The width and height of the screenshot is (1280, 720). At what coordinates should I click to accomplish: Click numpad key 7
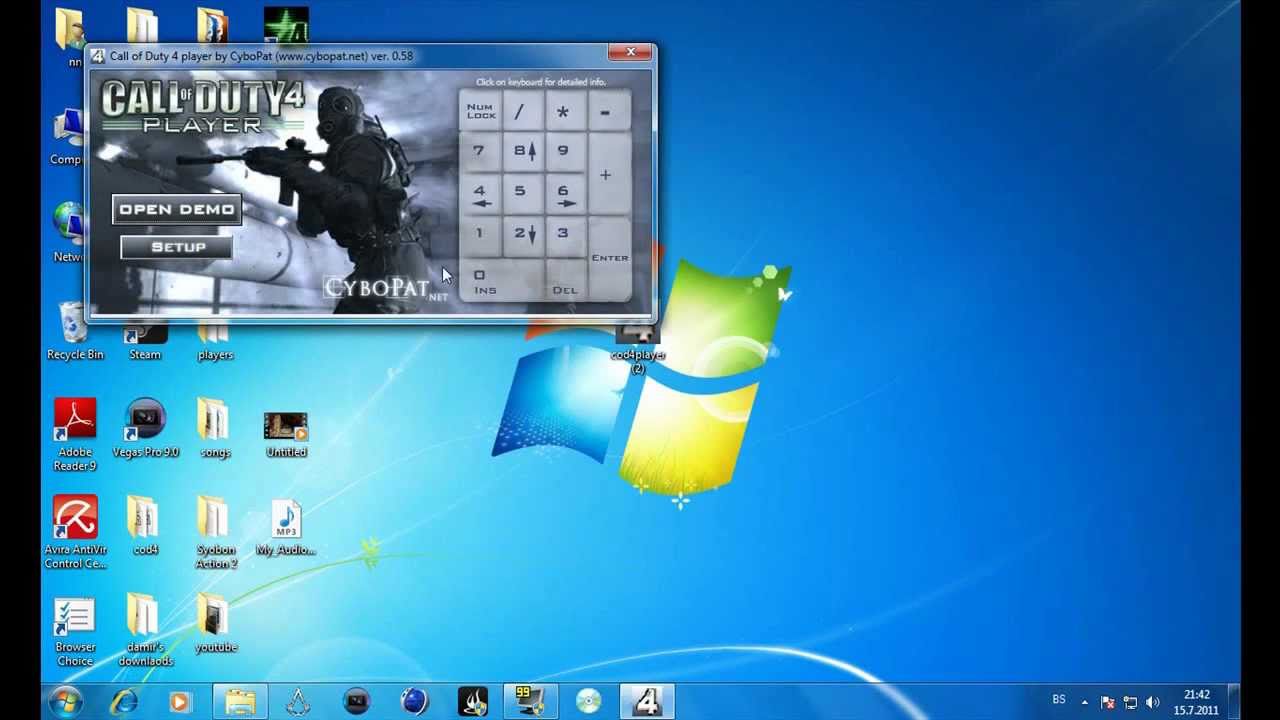480,151
